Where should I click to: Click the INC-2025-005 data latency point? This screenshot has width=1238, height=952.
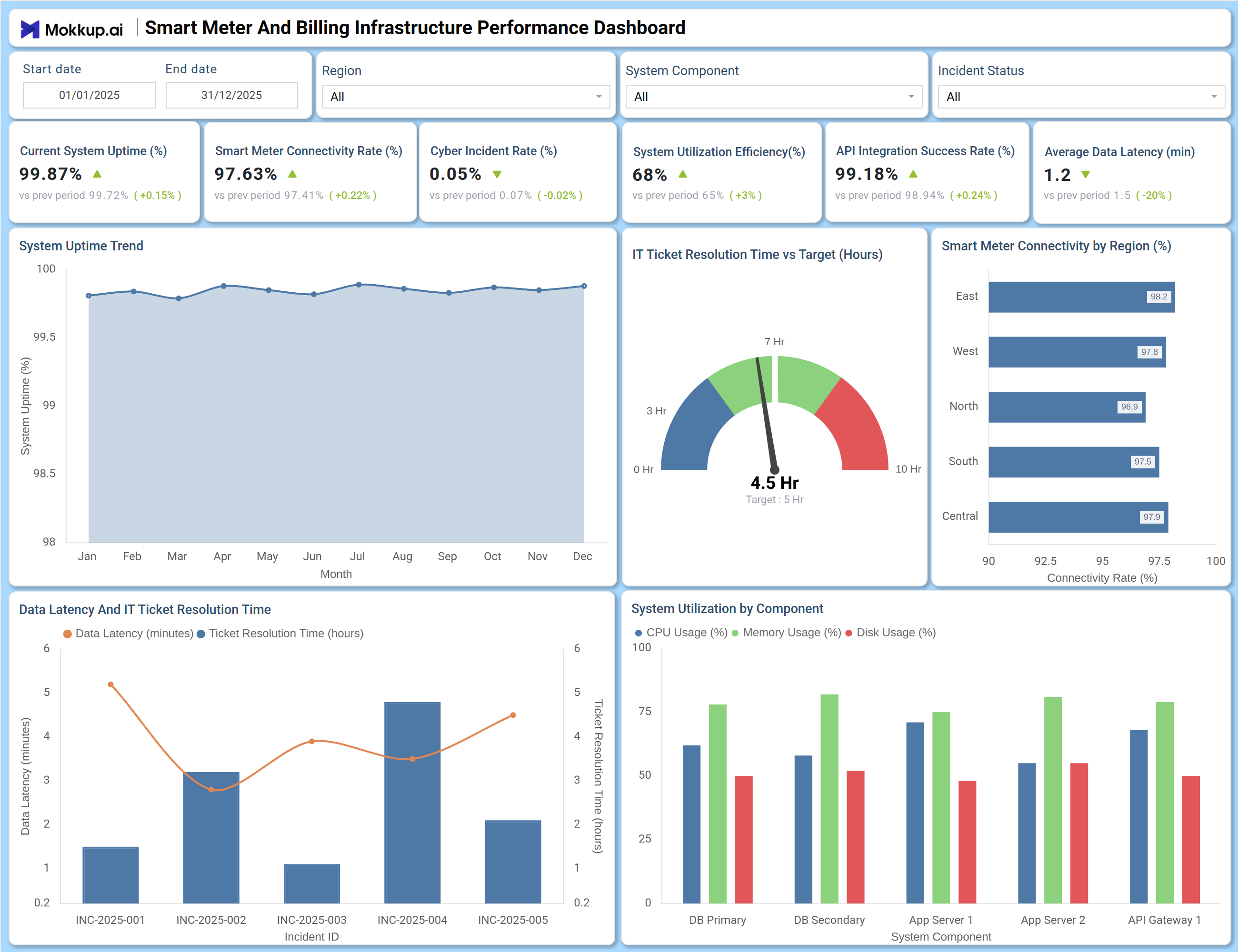point(513,715)
